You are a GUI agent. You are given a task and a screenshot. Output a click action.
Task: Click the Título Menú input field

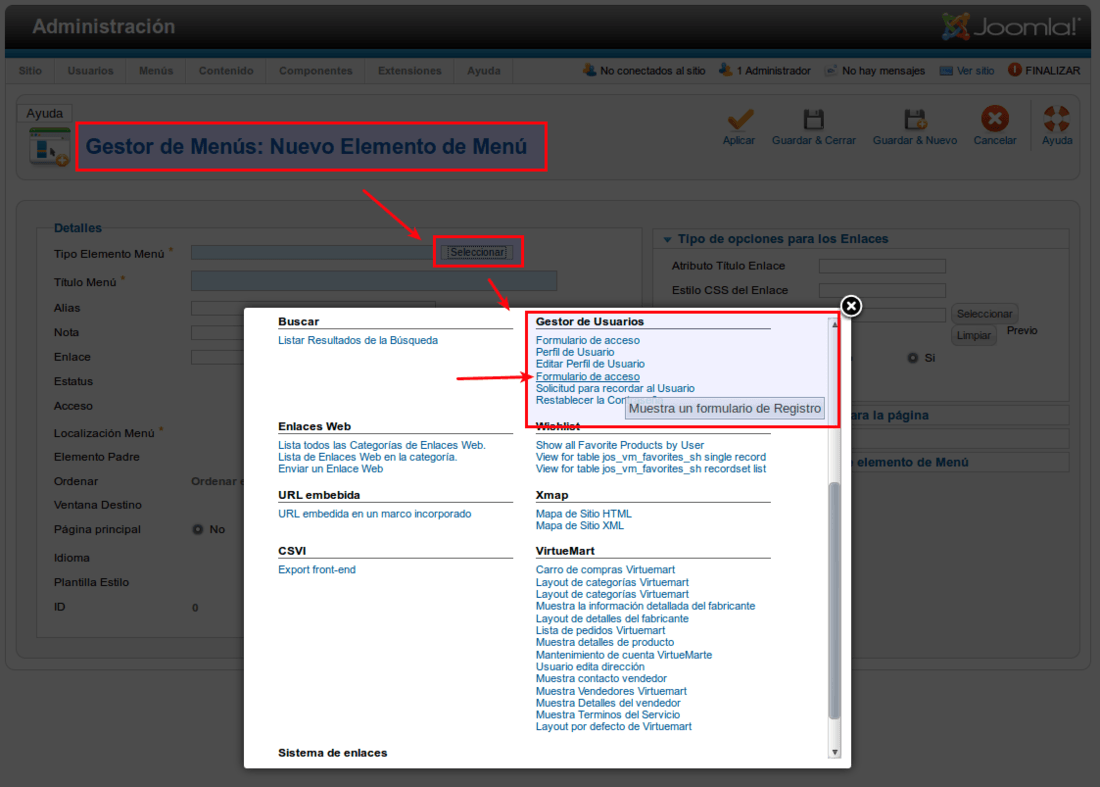pyautogui.click(x=374, y=281)
